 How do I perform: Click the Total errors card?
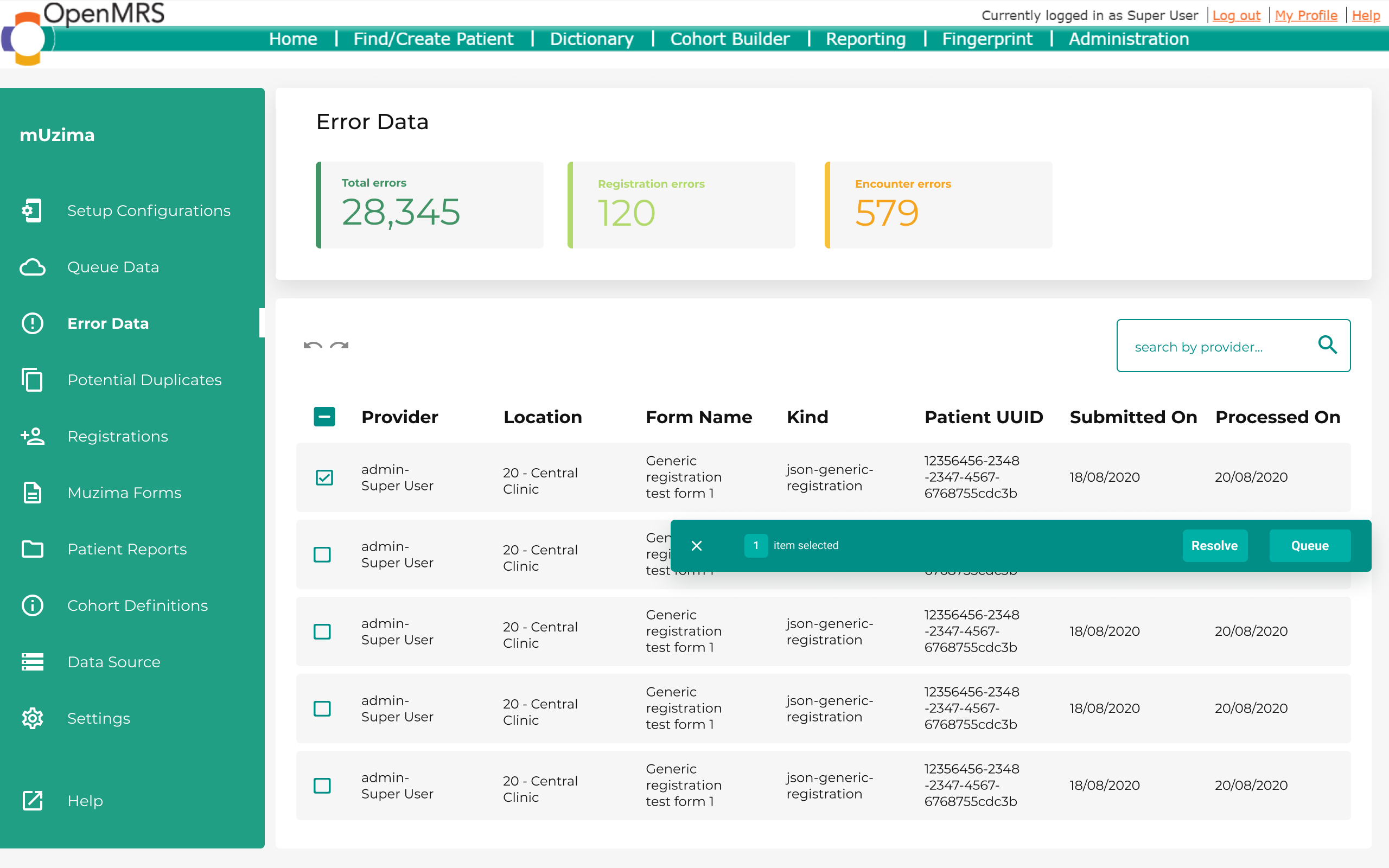click(x=429, y=205)
